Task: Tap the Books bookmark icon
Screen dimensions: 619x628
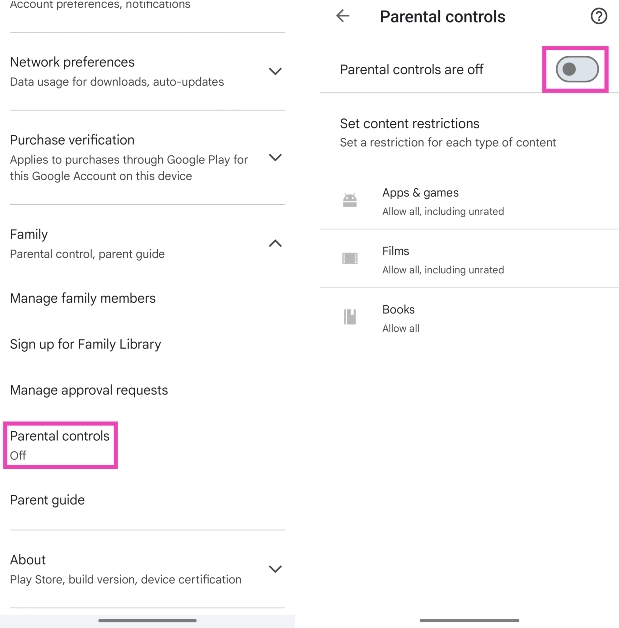Action: tap(350, 317)
